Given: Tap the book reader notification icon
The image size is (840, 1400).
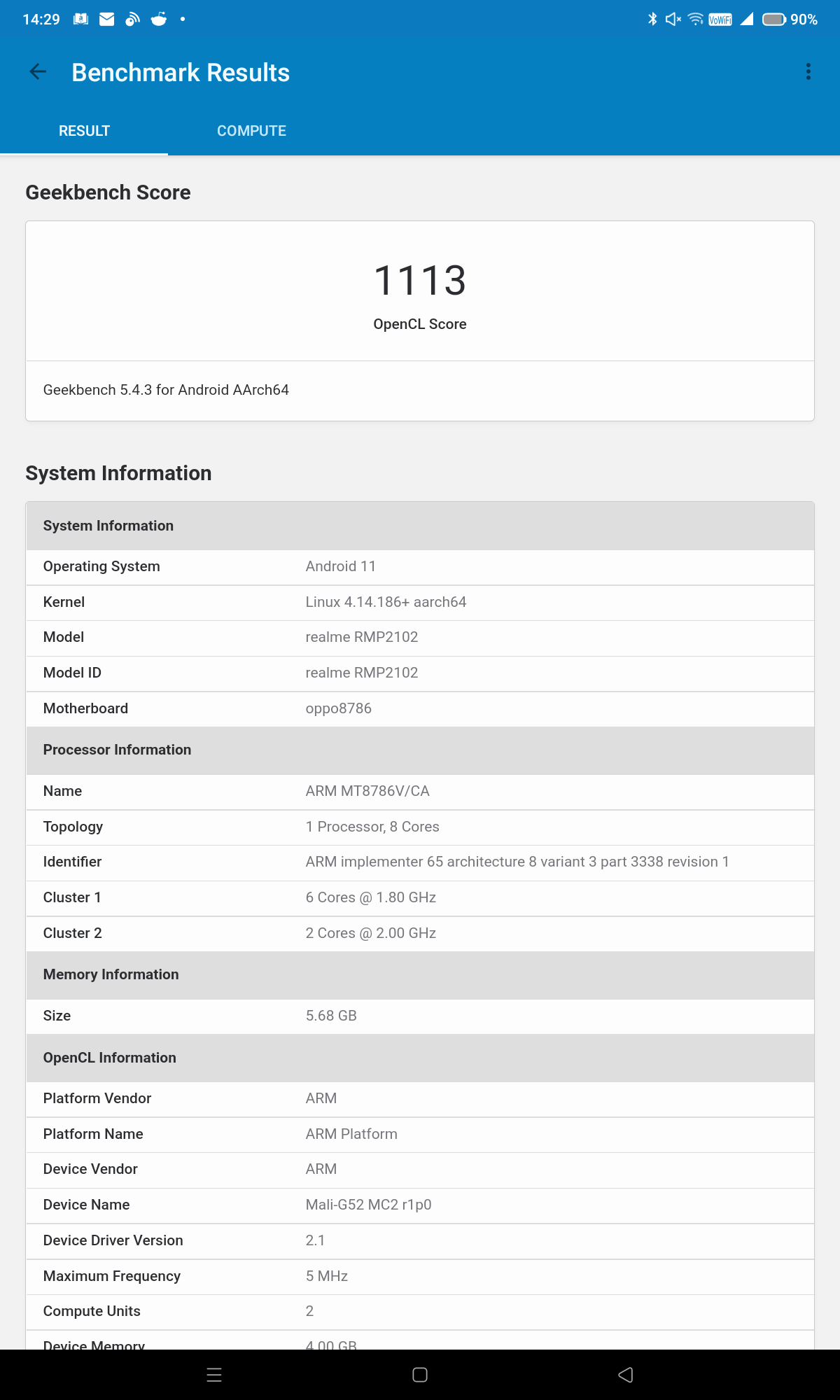Looking at the screenshot, I should (x=81, y=19).
